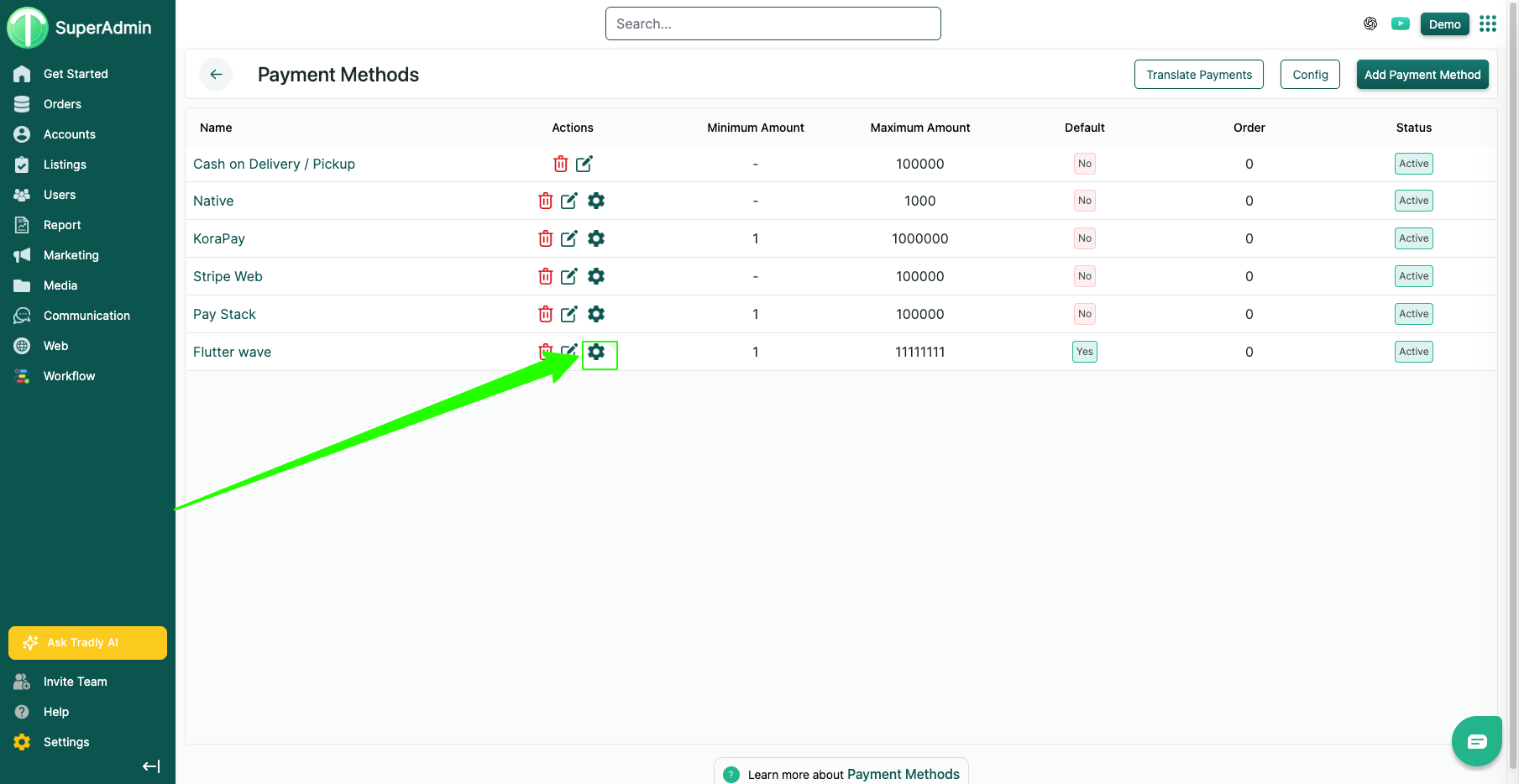1519x784 pixels.
Task: Follow the Learn more about Payment Methods link
Action: tap(903, 774)
